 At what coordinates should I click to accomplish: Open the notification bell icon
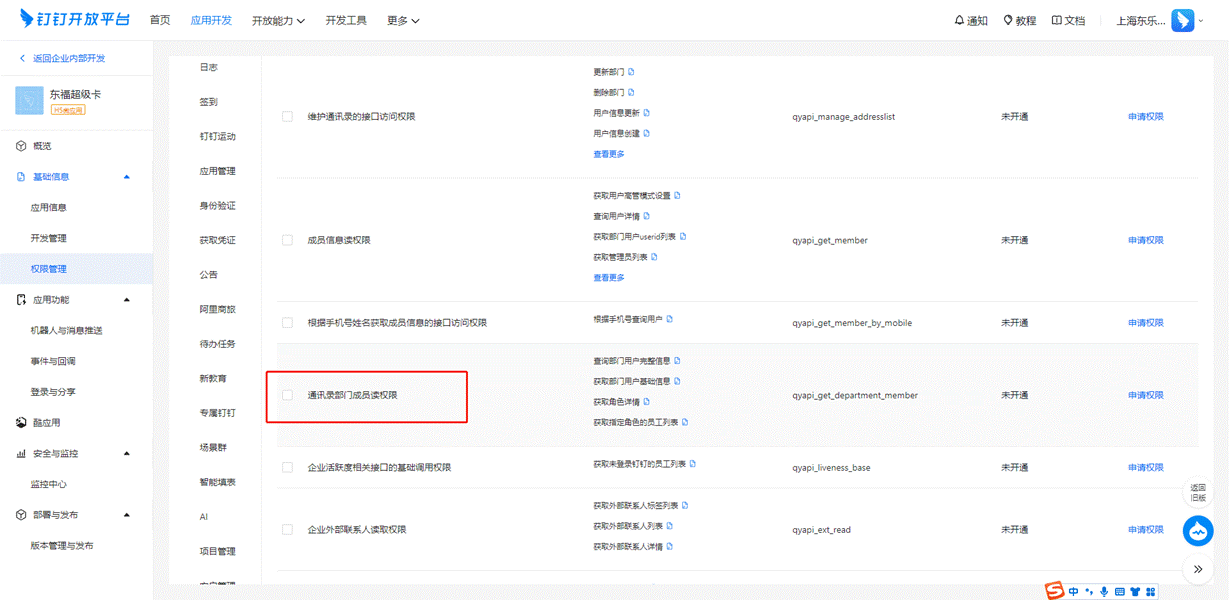960,20
